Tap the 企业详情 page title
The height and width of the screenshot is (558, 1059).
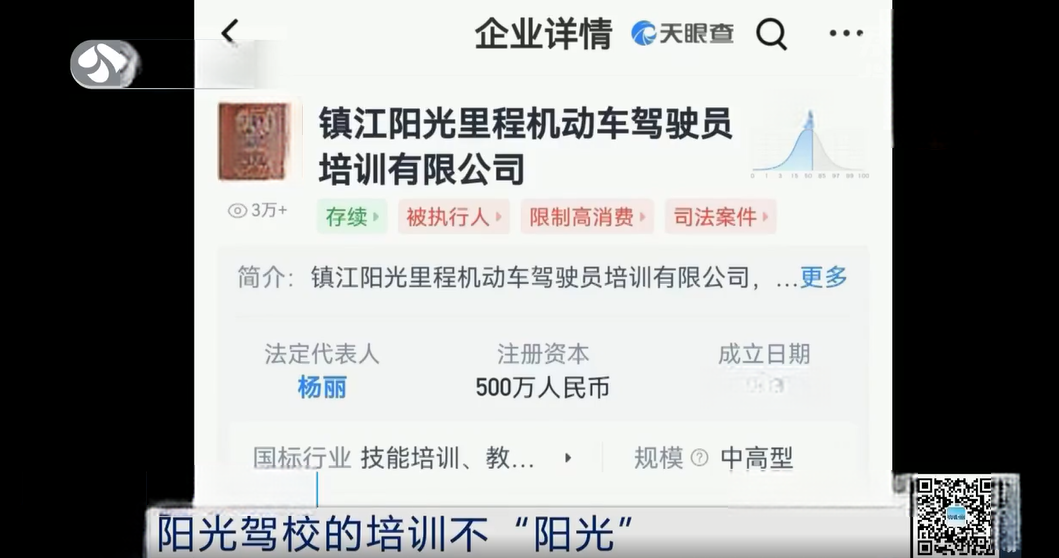pyautogui.click(x=543, y=34)
